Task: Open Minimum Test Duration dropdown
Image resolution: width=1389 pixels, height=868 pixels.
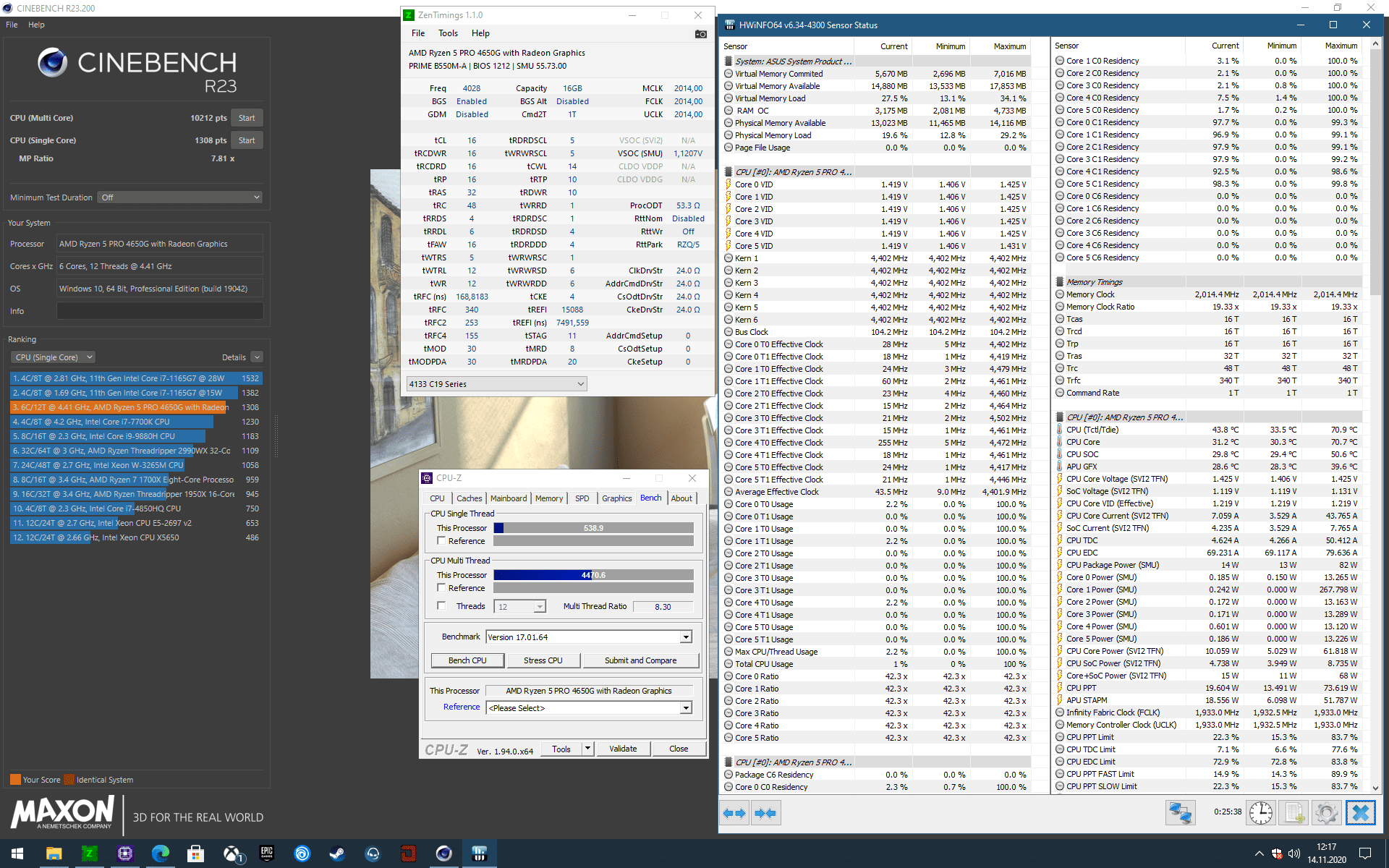Action: (179, 197)
